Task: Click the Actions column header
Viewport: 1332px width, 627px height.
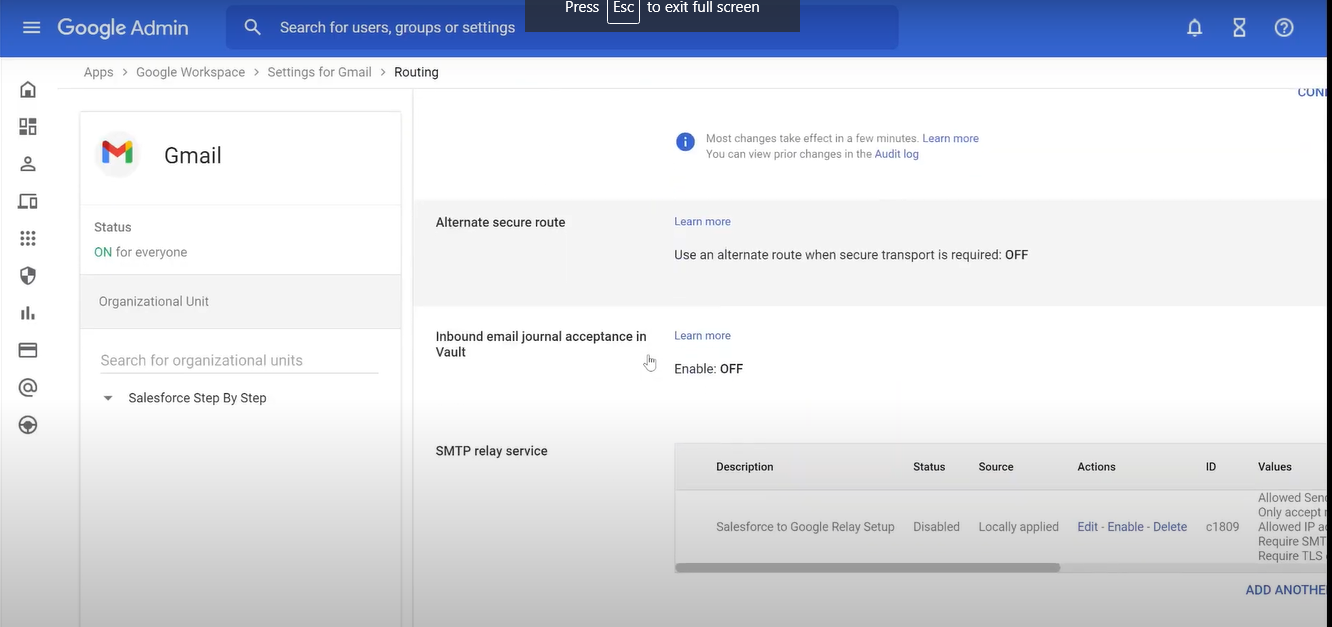Action: [1096, 467]
